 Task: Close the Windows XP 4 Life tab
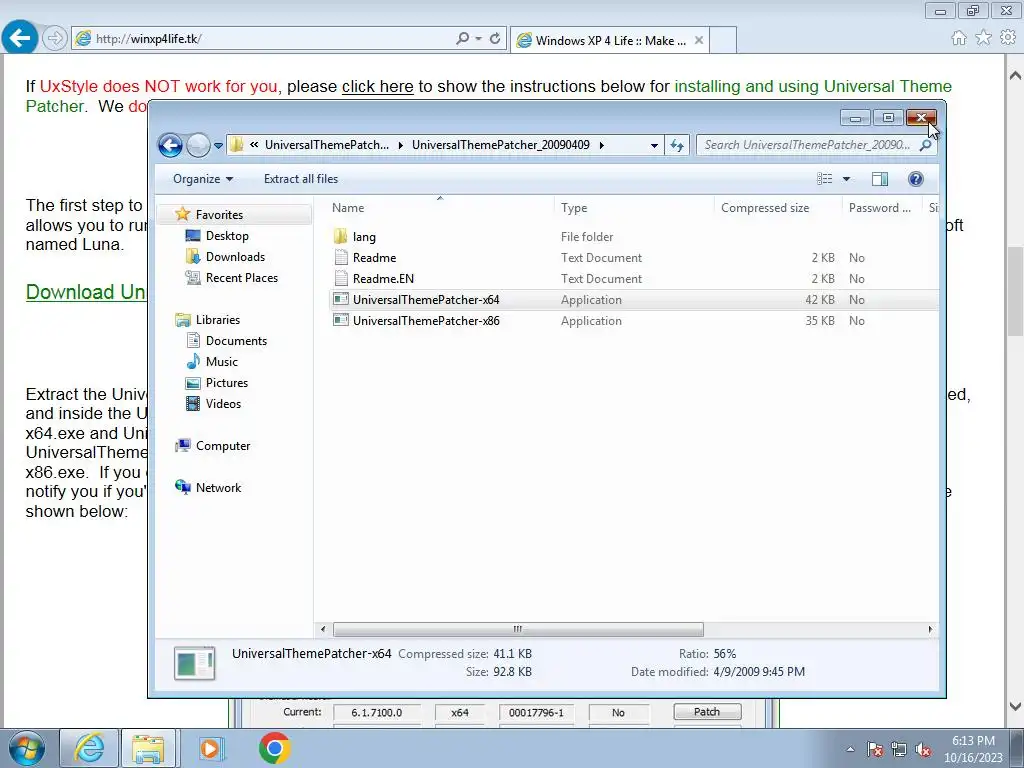(x=699, y=40)
